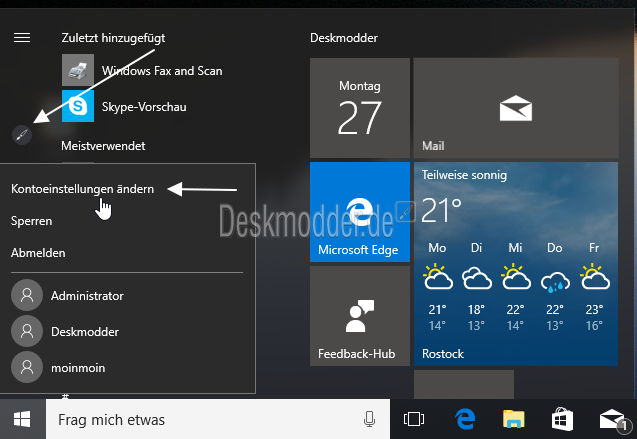Choose Sperren from account menu
Image resolution: width=637 pixels, height=439 pixels.
32,221
